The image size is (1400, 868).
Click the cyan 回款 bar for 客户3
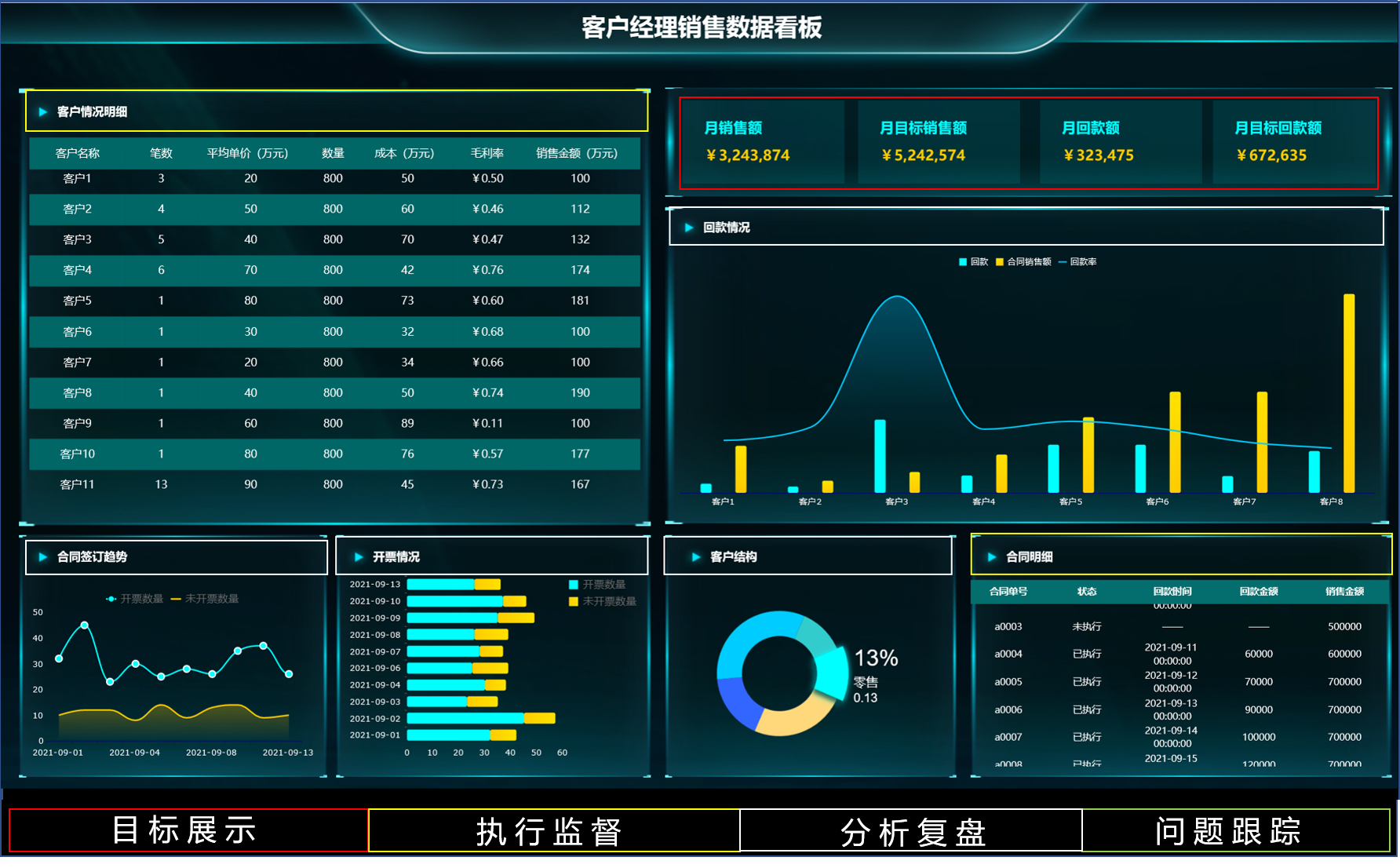pos(880,456)
